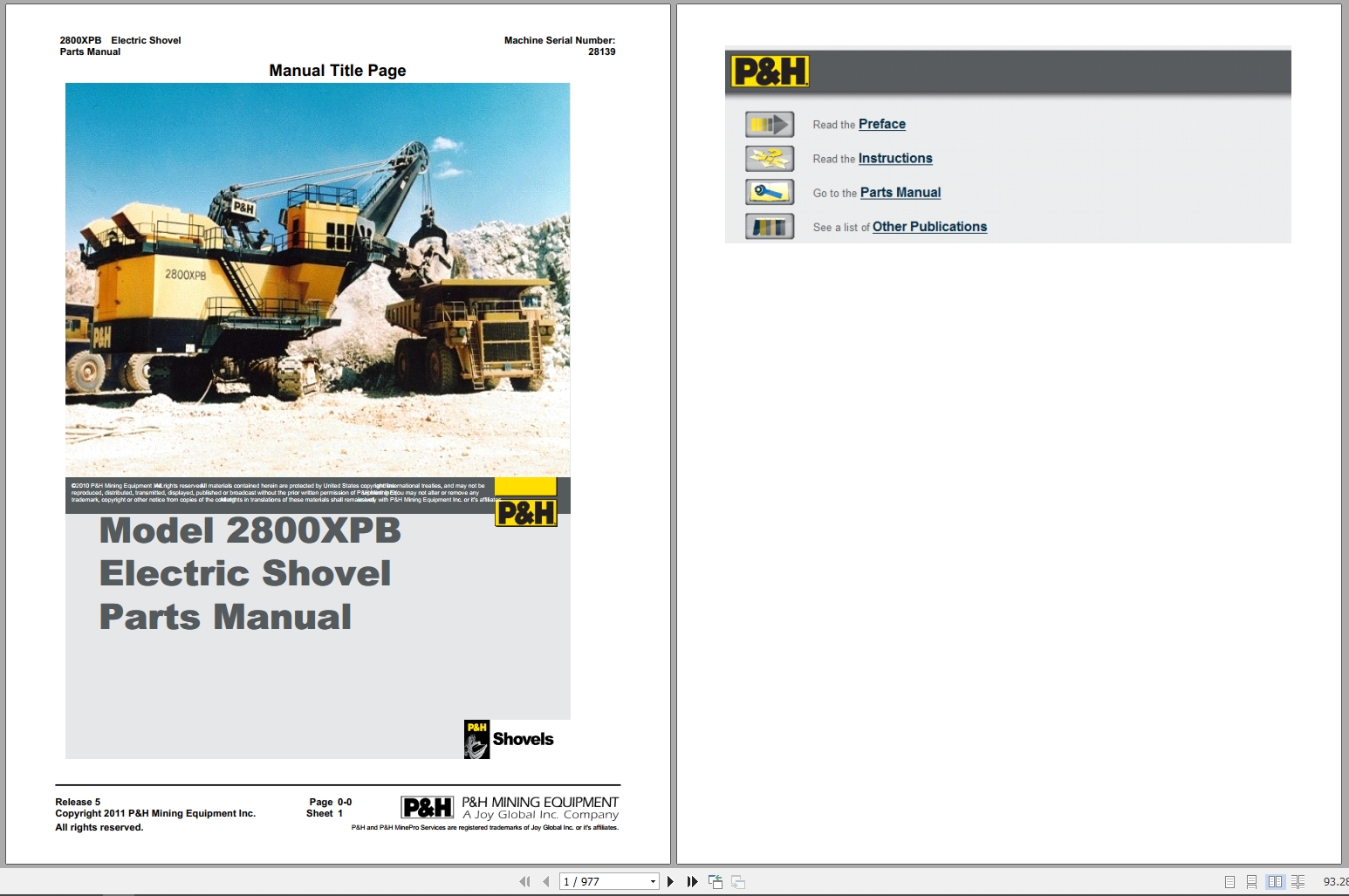This screenshot has width=1349, height=896.
Task: Enable single page view layout
Action: tap(1230, 882)
